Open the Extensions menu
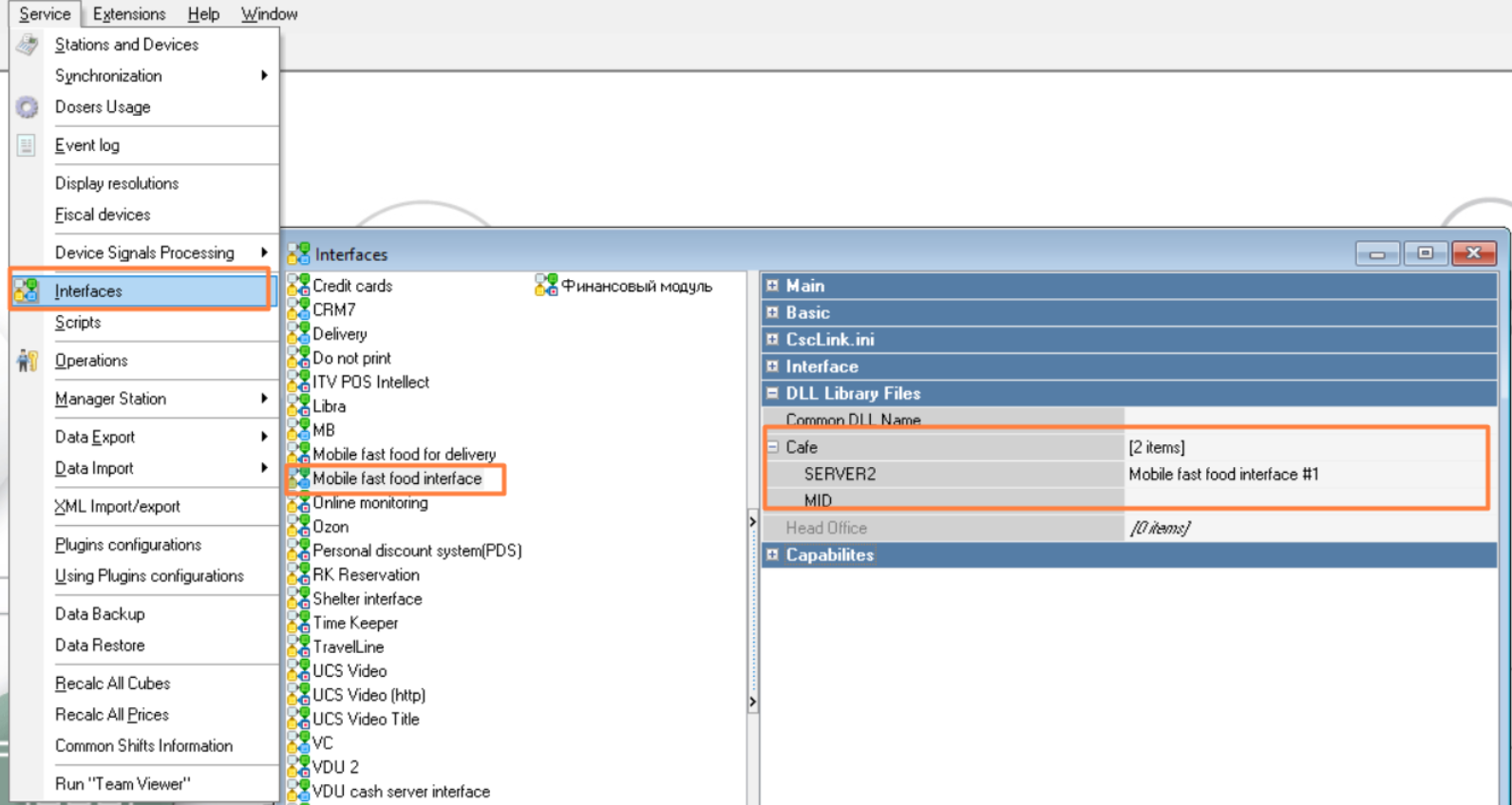 pyautogui.click(x=129, y=14)
